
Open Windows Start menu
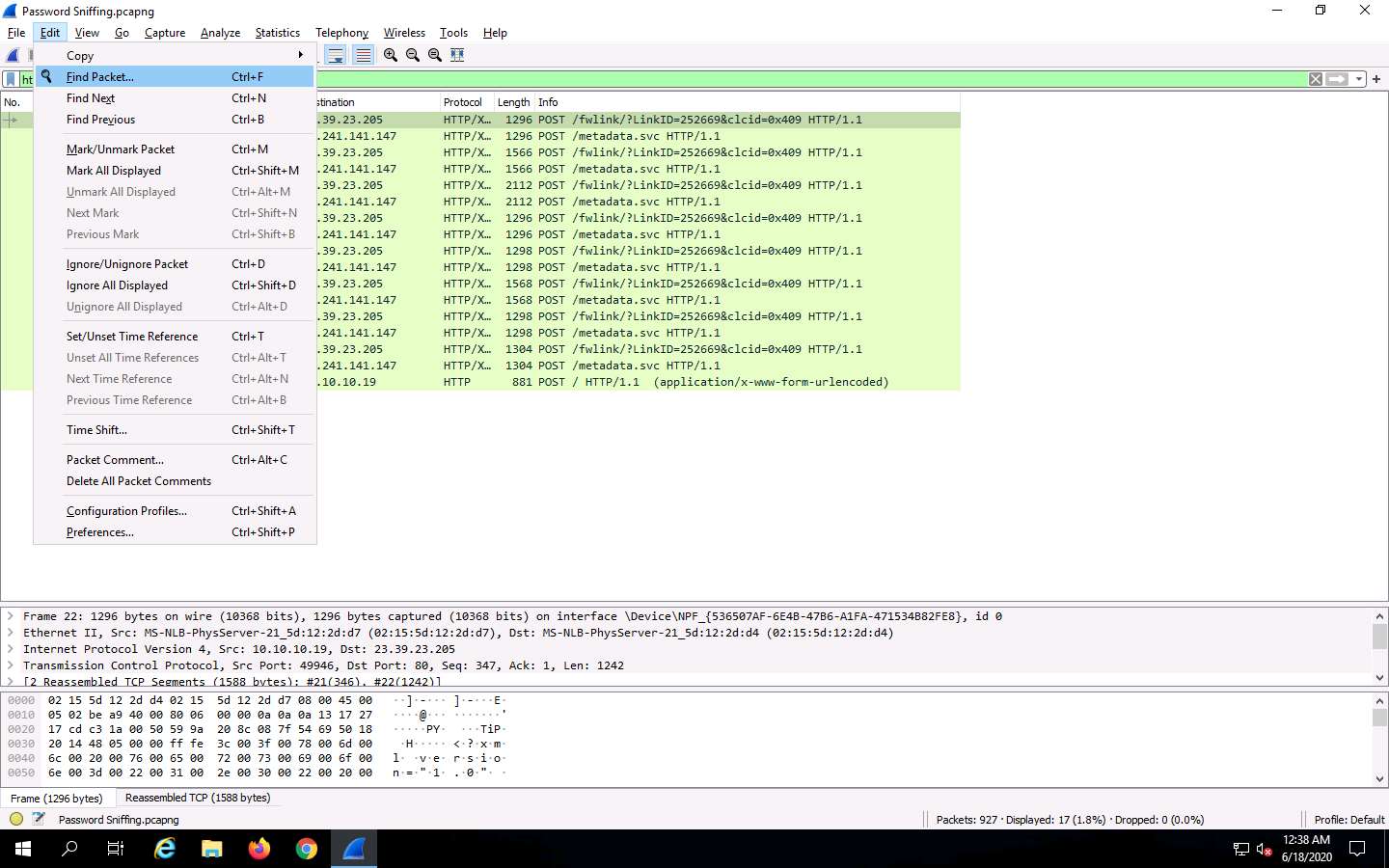[x=23, y=849]
